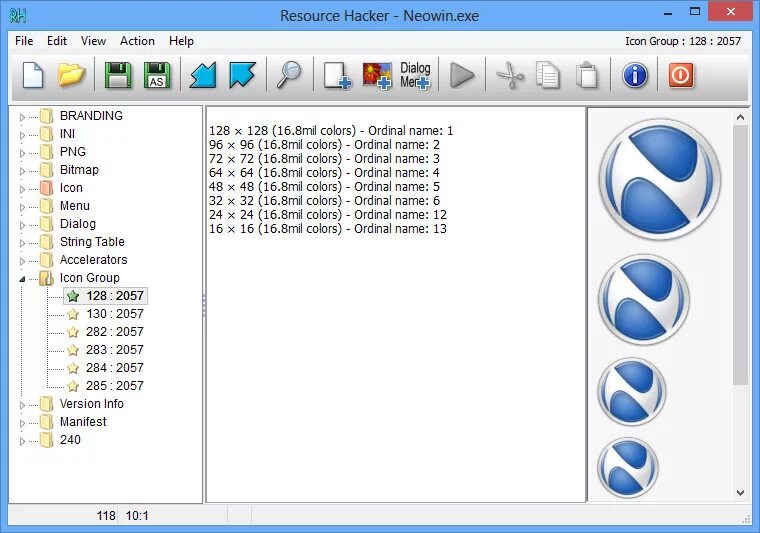Expand the 240 tree node

[22, 441]
